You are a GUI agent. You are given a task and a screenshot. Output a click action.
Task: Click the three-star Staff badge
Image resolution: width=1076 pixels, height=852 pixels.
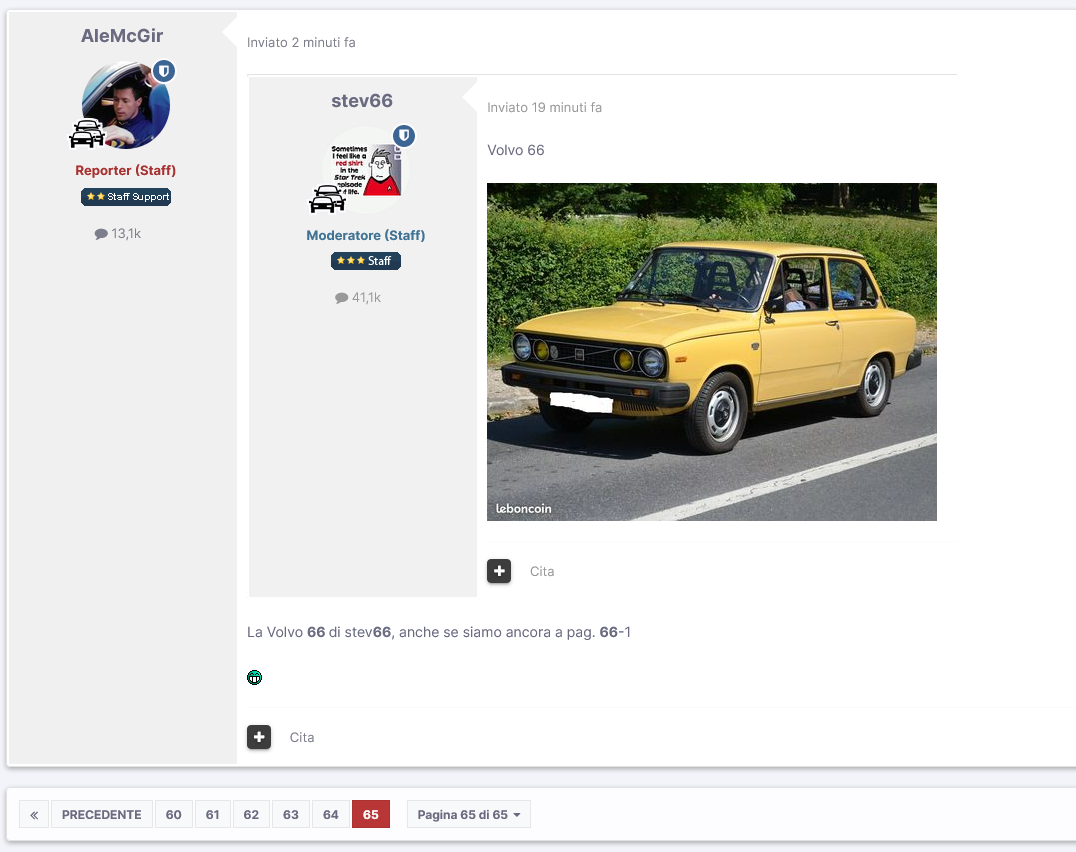point(366,261)
